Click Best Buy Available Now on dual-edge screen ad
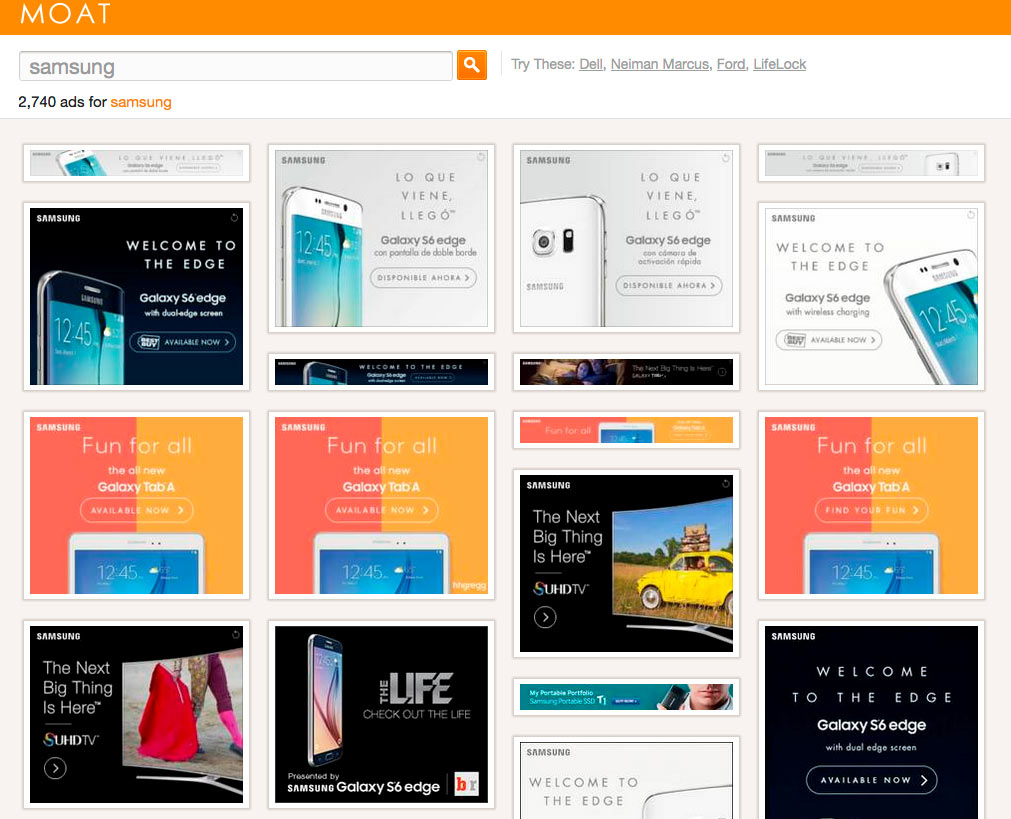This screenshot has height=819, width=1011. (x=182, y=342)
